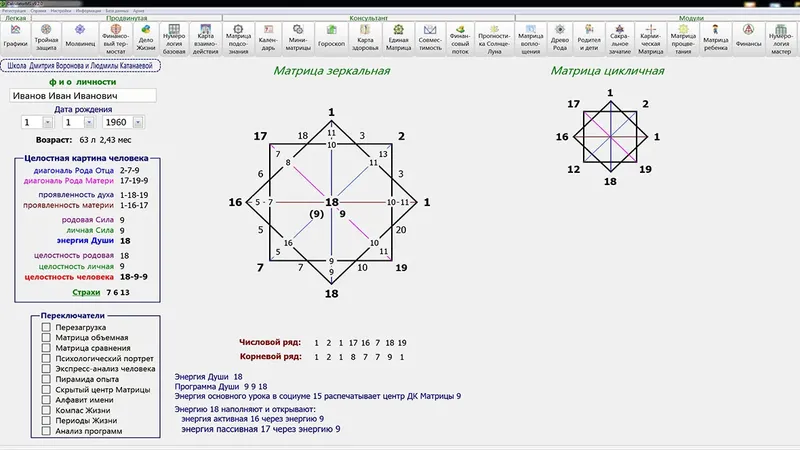Viewport: 800px width, 450px height.
Task: Enable Периоды Жизни checkbox
Action: 46,420
